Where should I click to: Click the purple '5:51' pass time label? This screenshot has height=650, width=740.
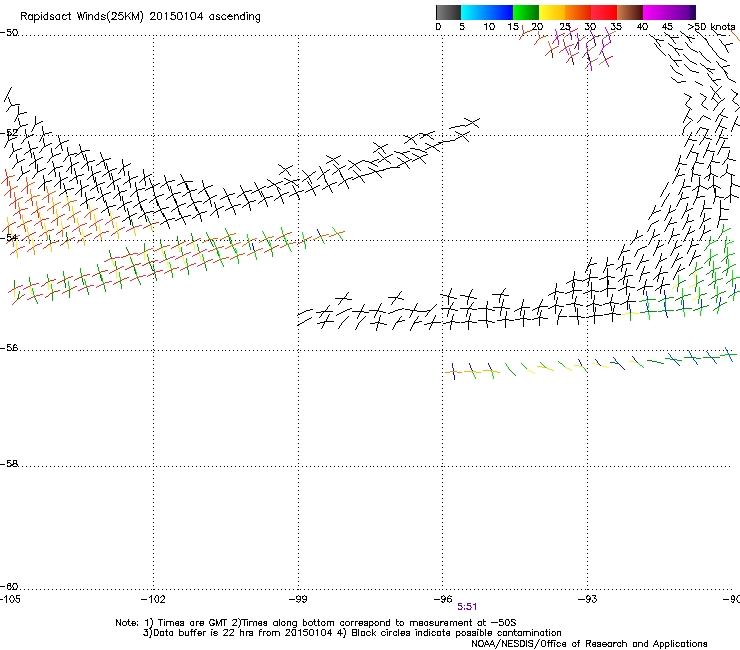pos(467,607)
